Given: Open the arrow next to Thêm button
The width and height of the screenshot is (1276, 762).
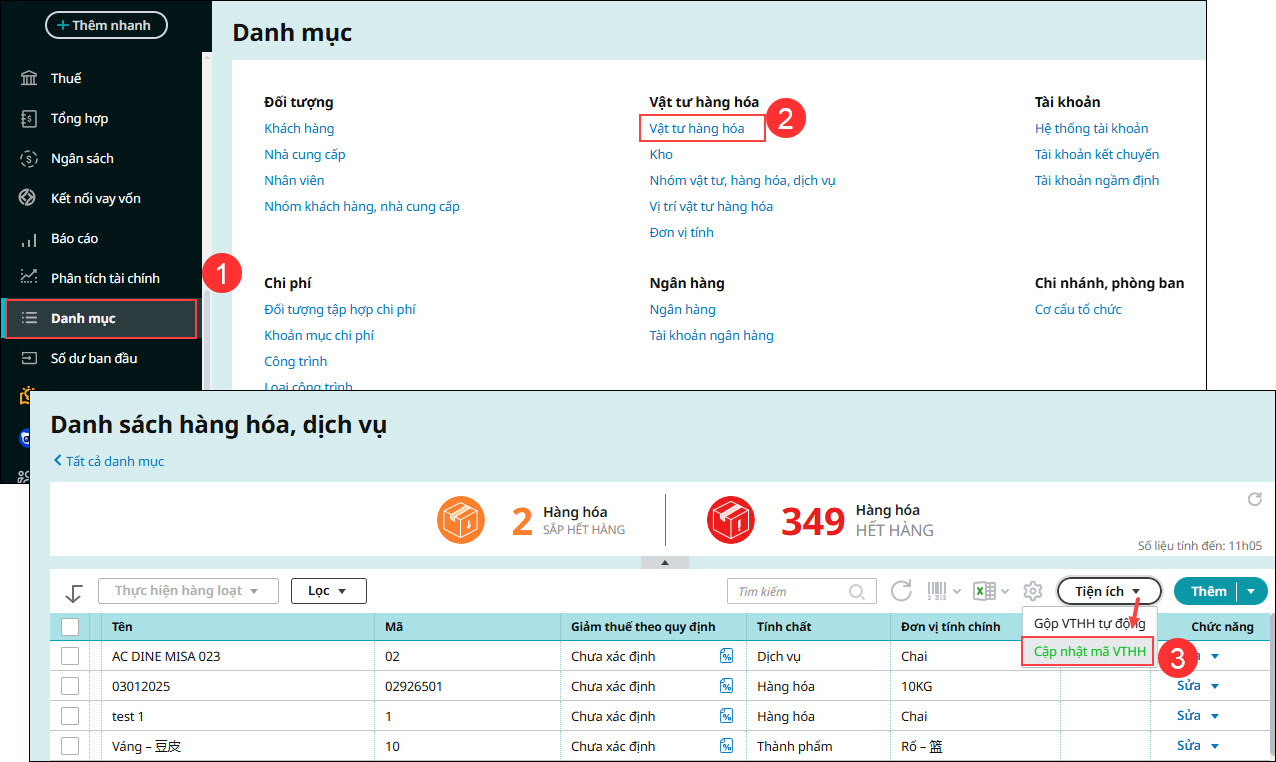Looking at the screenshot, I should click(1251, 591).
